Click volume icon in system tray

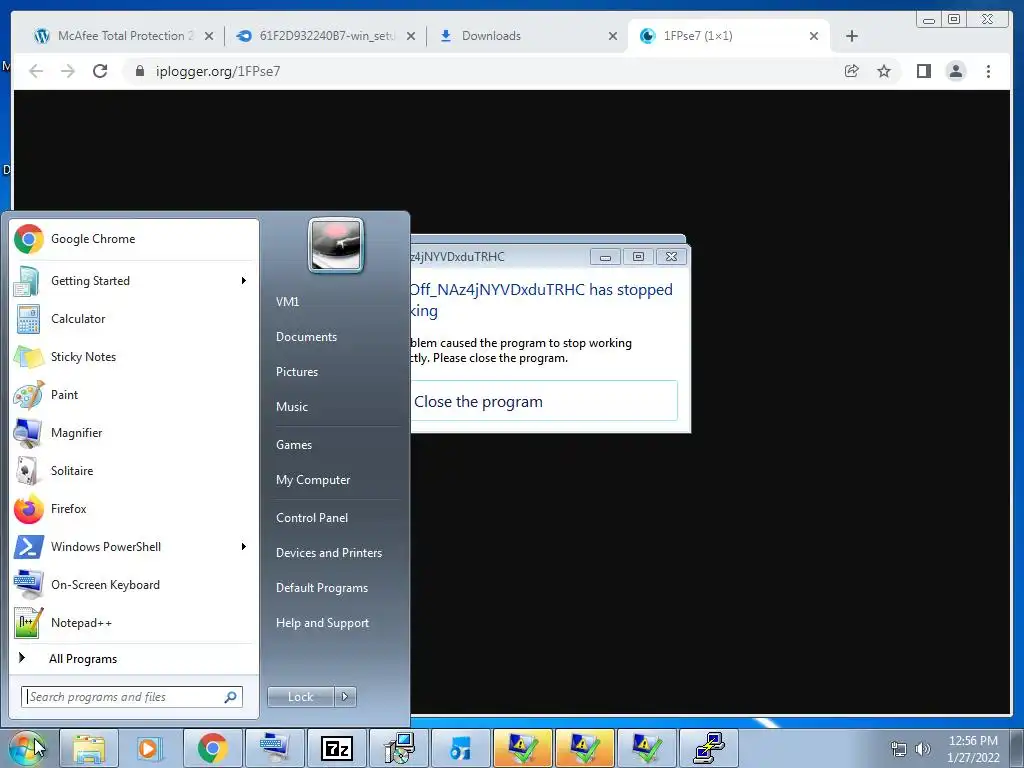(x=923, y=749)
